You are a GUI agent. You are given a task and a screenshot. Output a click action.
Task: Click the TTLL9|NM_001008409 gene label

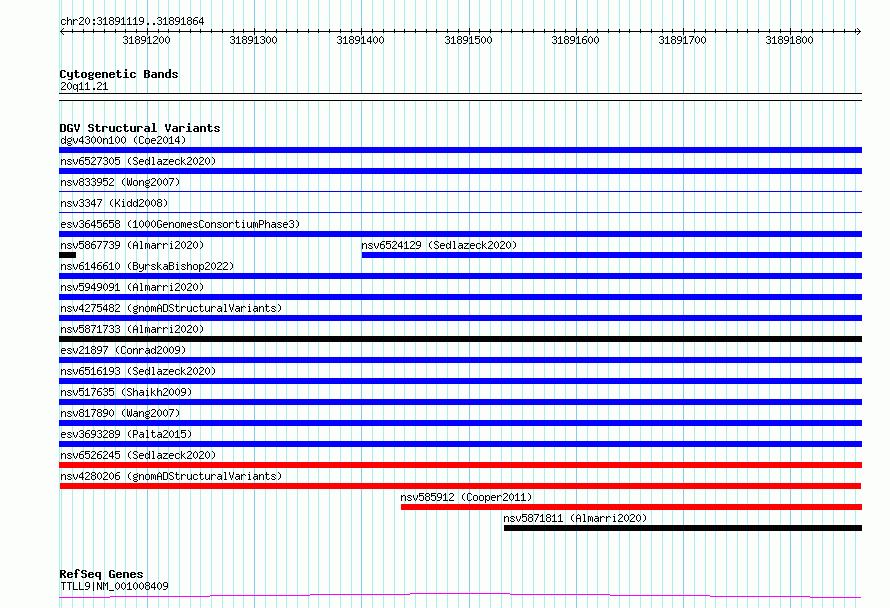[x=114, y=586]
